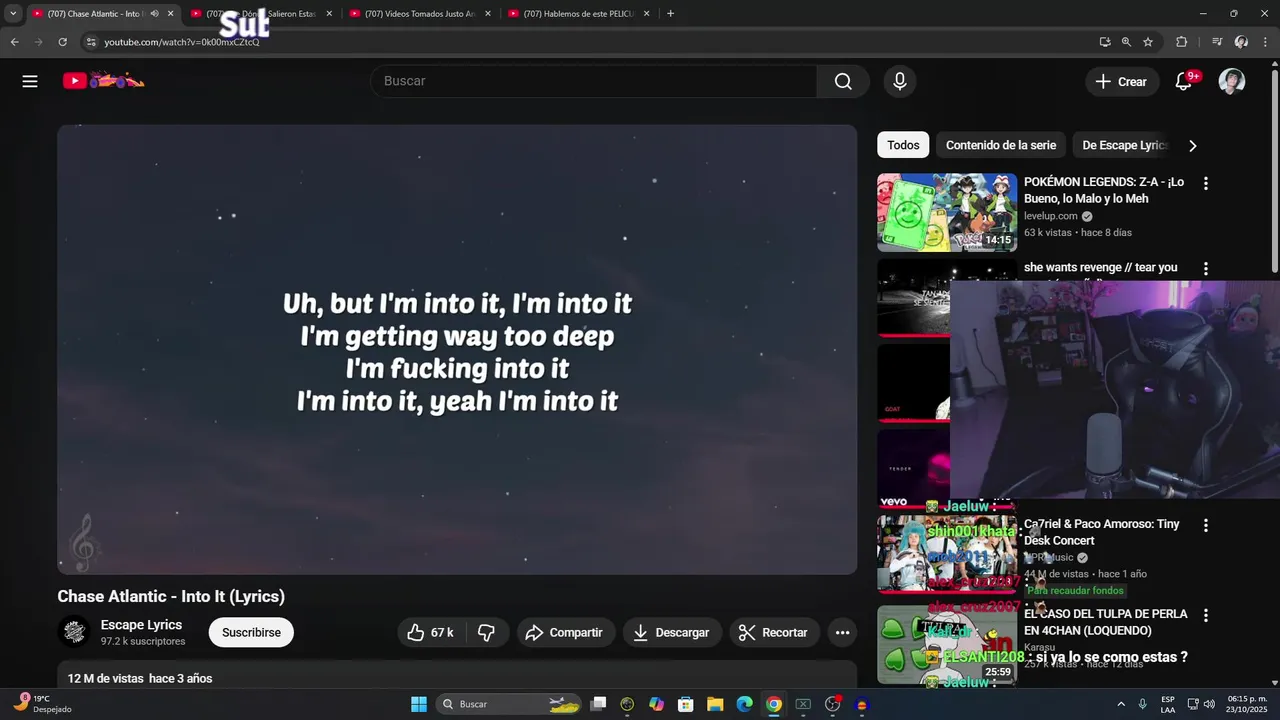Open options for Ca7riel & Paco Amoroso video
The image size is (1280, 720).
click(1206, 525)
